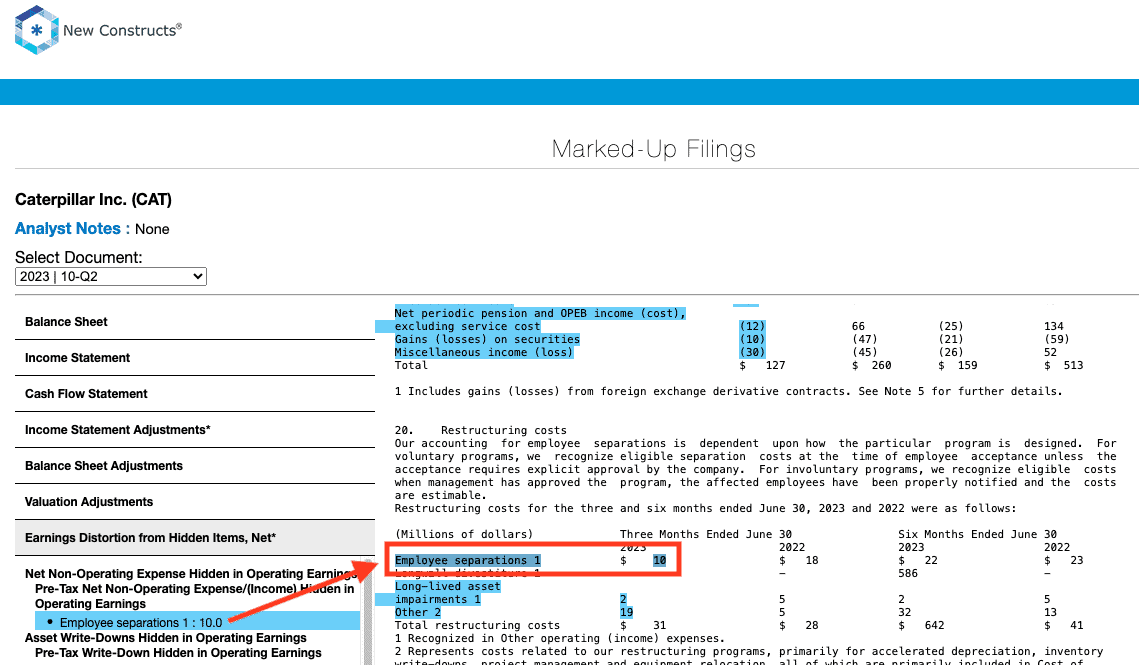Click Net Non-Operating Expense Hidden in Operating Earnings heading
The image size is (1139, 665).
190,573
